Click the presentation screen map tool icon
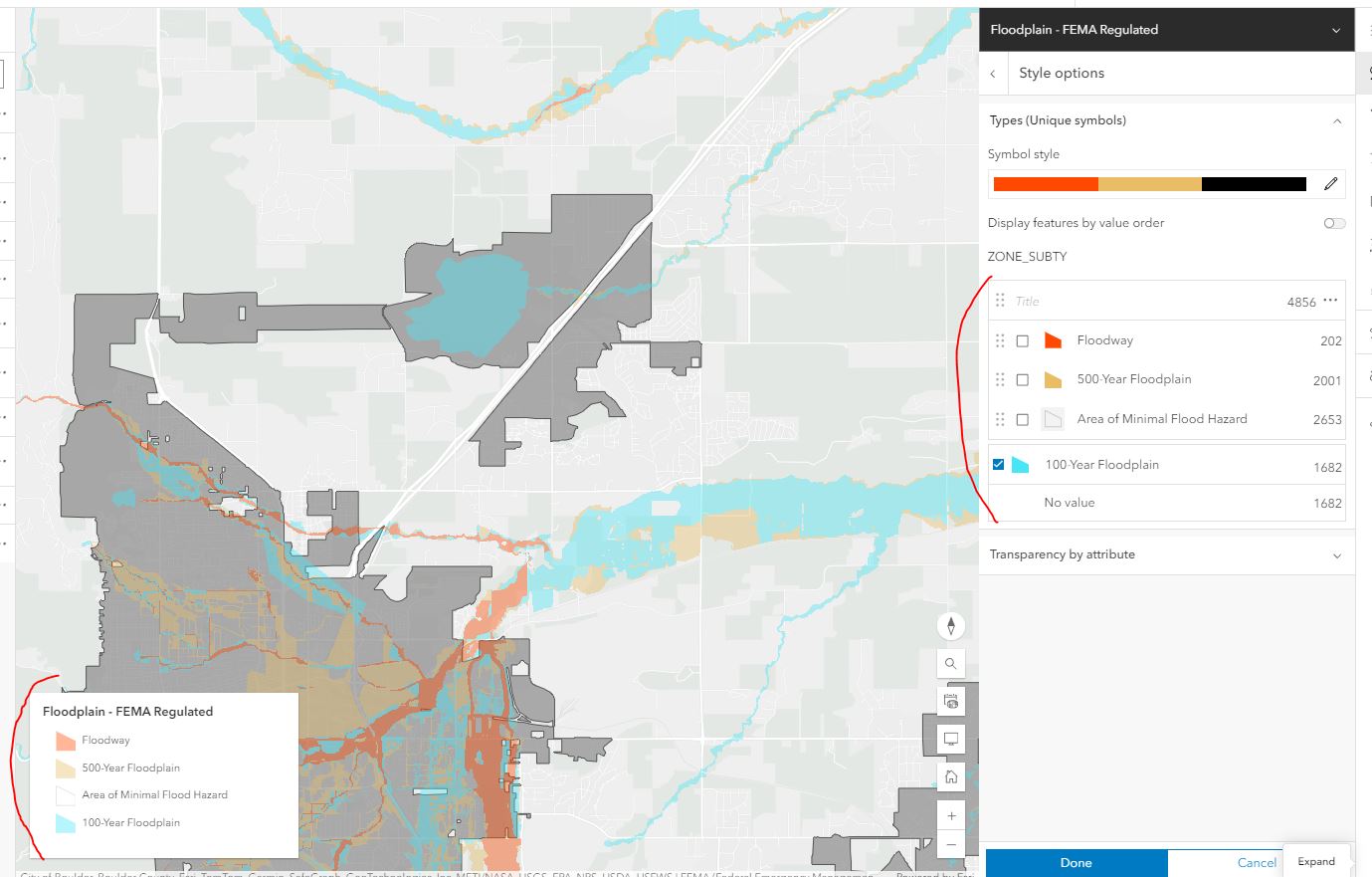 coord(950,739)
